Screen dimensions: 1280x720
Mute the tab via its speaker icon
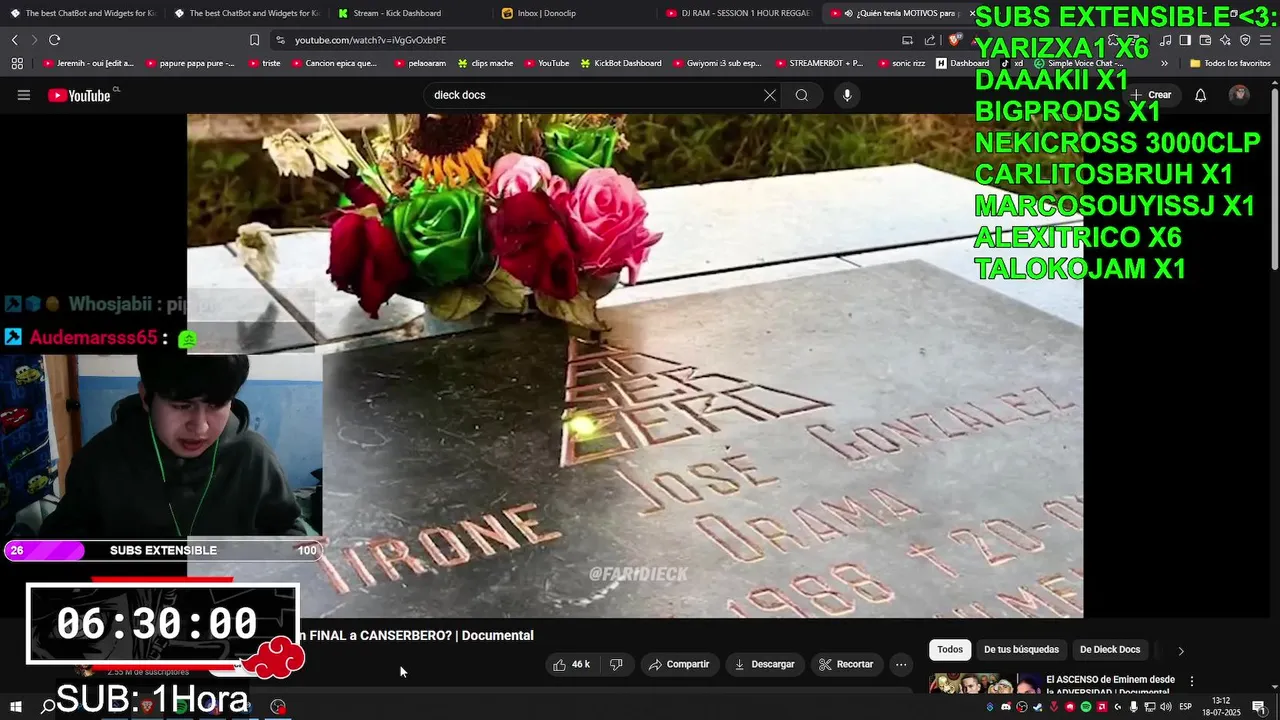point(848,13)
